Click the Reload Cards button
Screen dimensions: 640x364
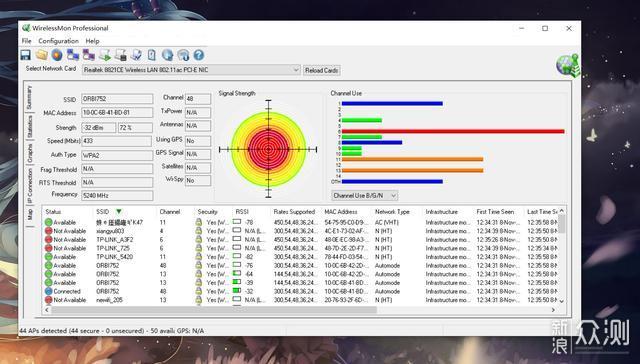[322, 70]
